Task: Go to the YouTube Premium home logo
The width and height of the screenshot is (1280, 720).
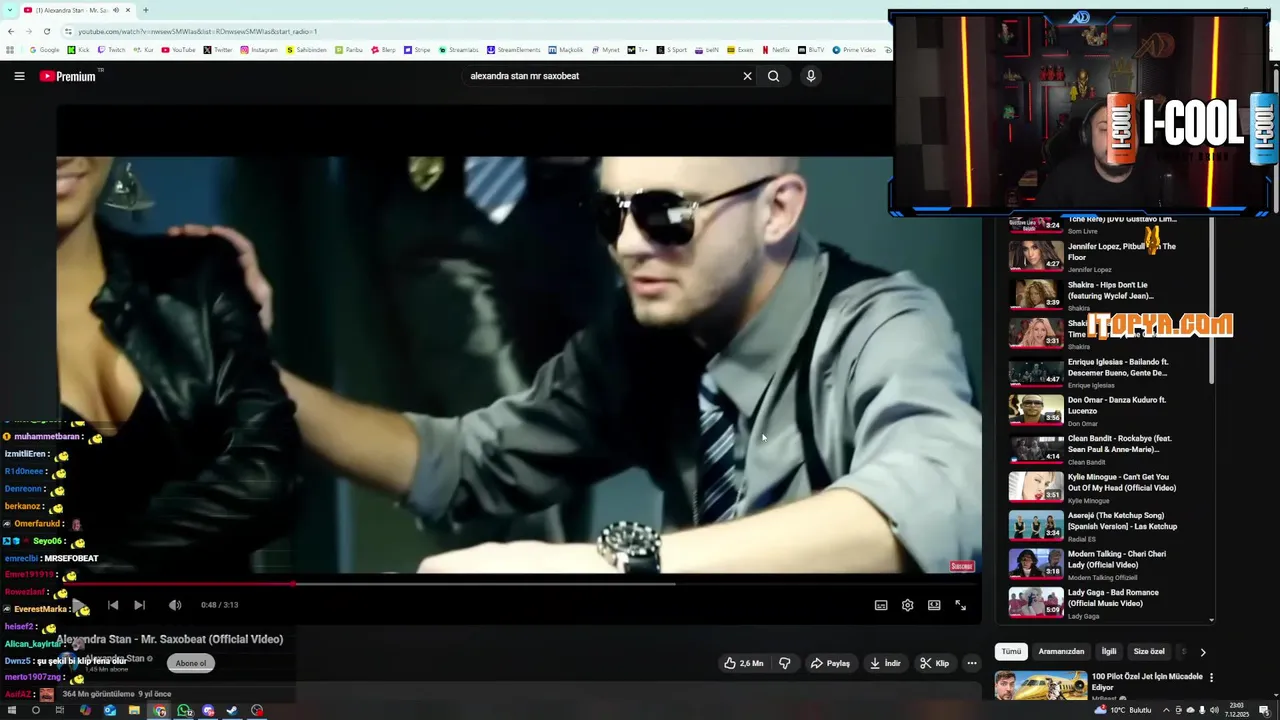Action: pos(68,76)
